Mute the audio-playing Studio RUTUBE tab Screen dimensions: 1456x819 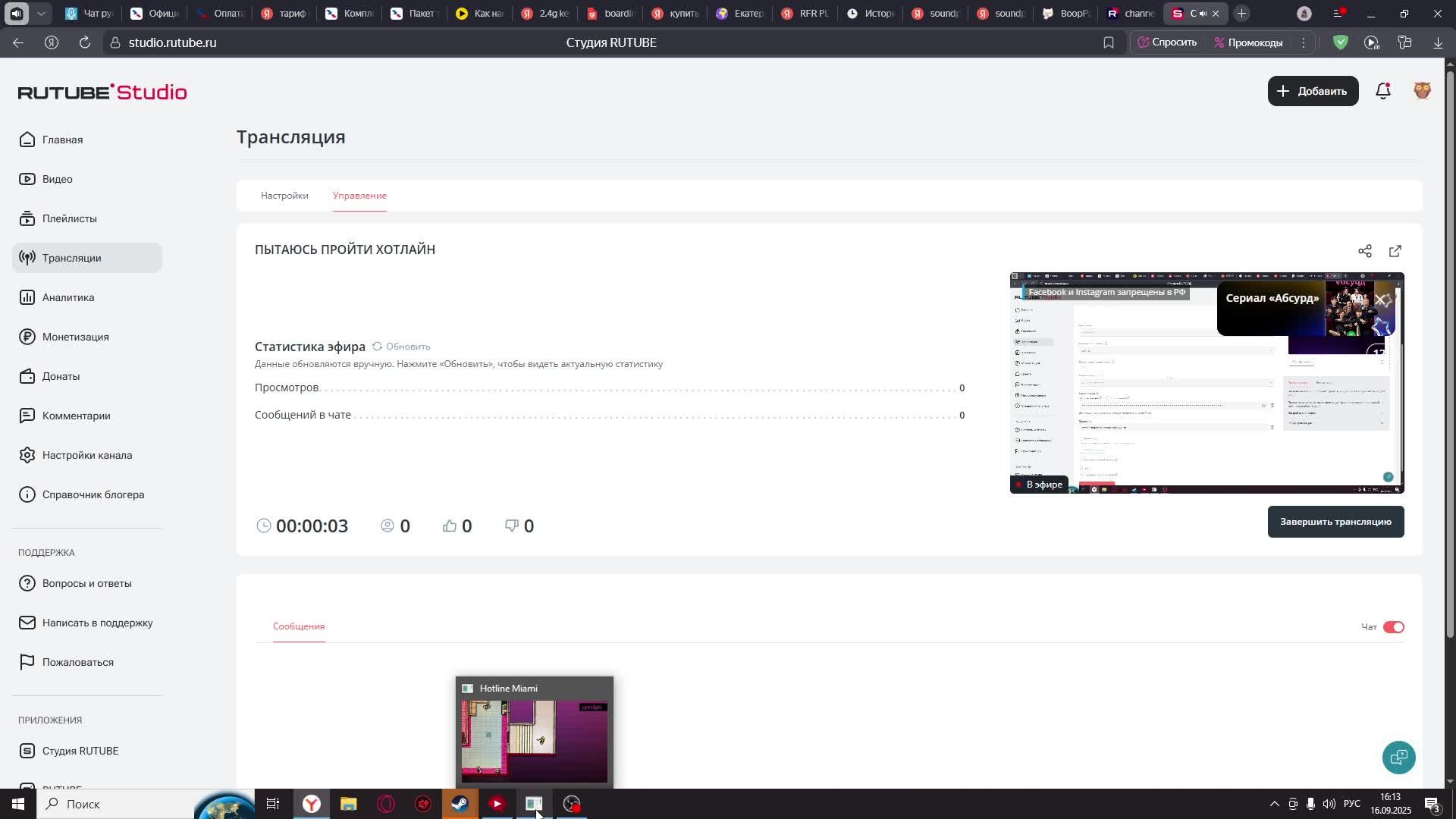tap(1203, 14)
